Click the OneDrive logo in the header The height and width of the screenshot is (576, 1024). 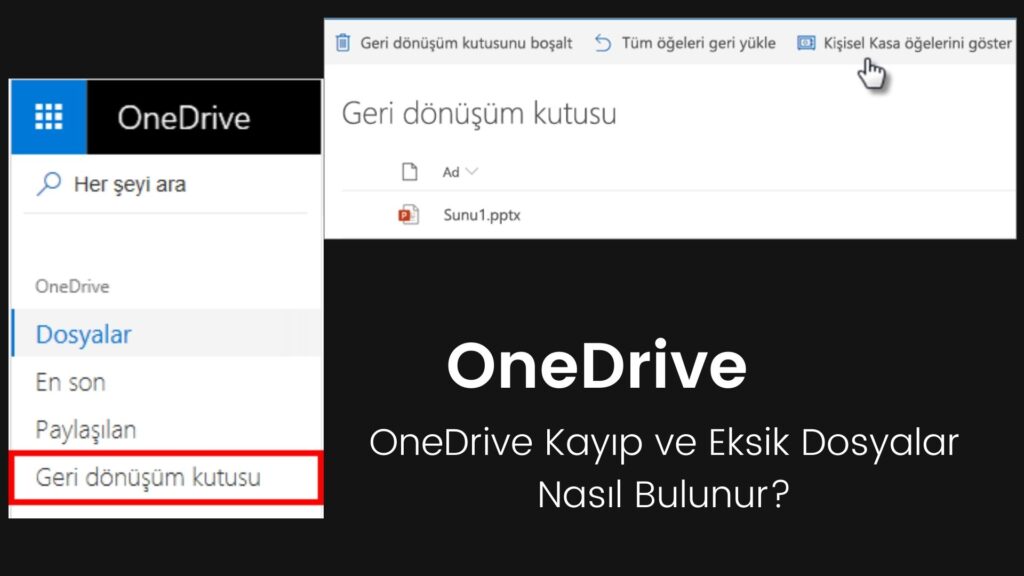click(x=185, y=118)
